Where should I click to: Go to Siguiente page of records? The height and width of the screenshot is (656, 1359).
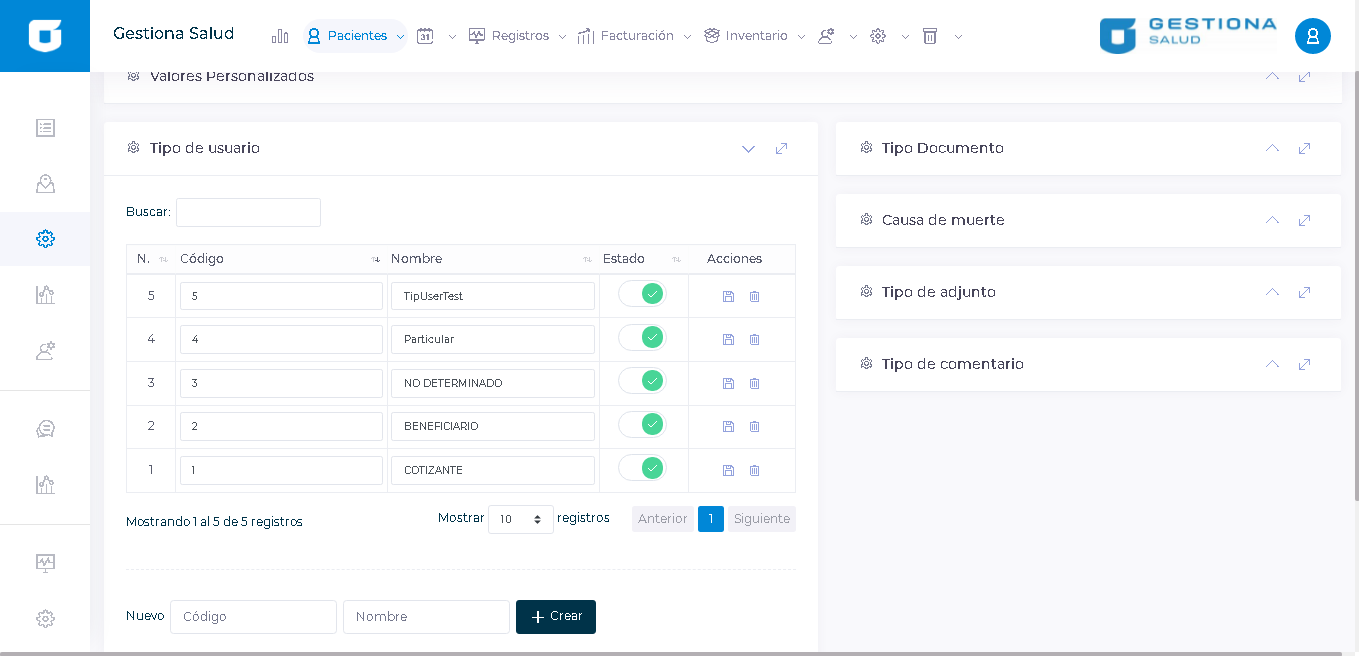[761, 519]
